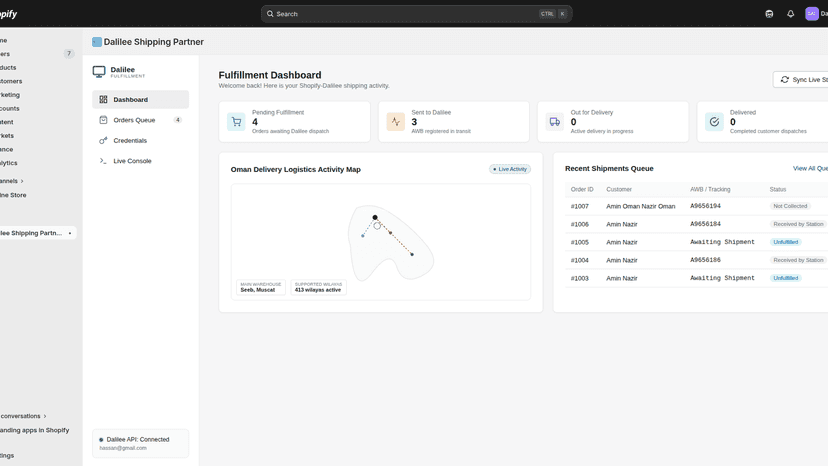828x466 pixels.
Task: Click the Customer column header
Action: (x=619, y=189)
